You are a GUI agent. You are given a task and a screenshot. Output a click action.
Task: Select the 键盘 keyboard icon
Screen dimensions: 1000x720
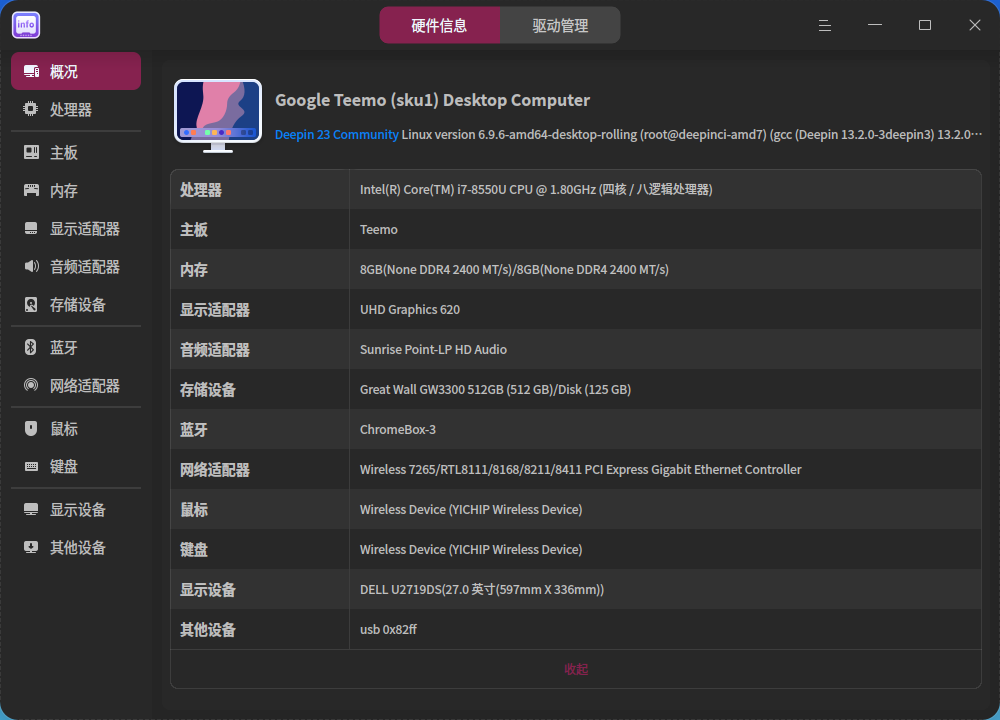point(31,466)
